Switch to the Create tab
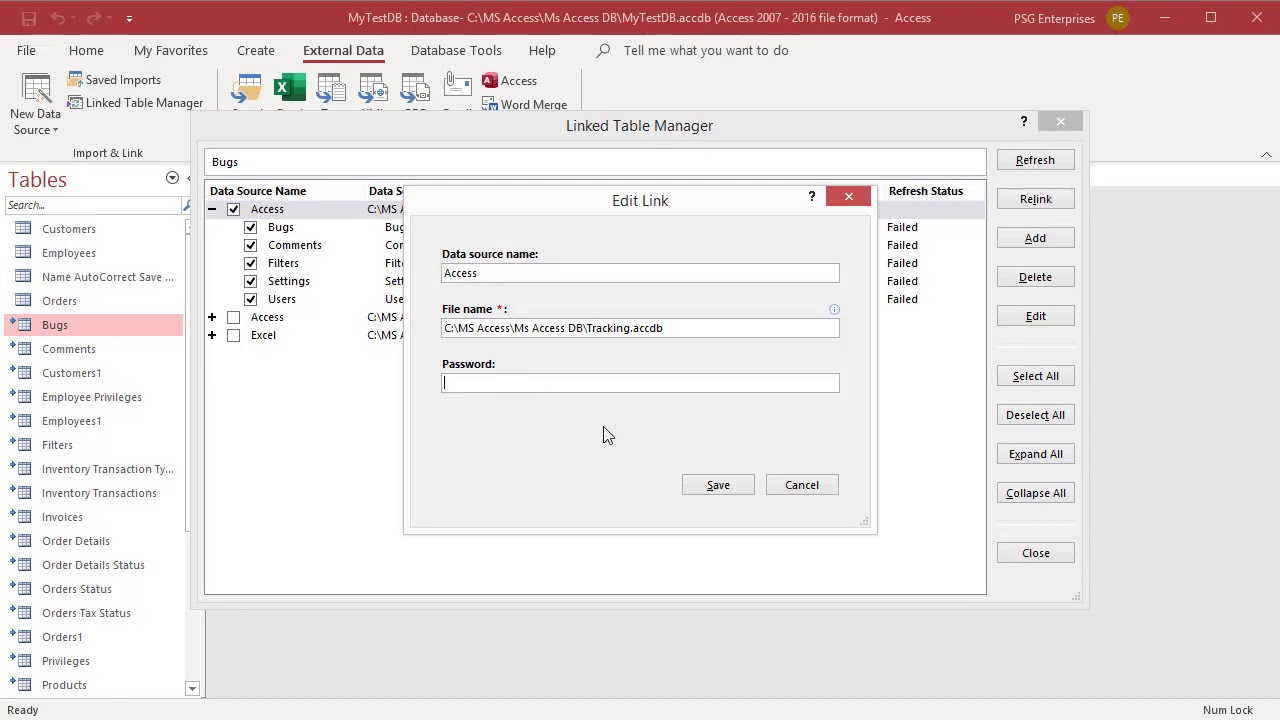This screenshot has height=720, width=1280. 256,51
